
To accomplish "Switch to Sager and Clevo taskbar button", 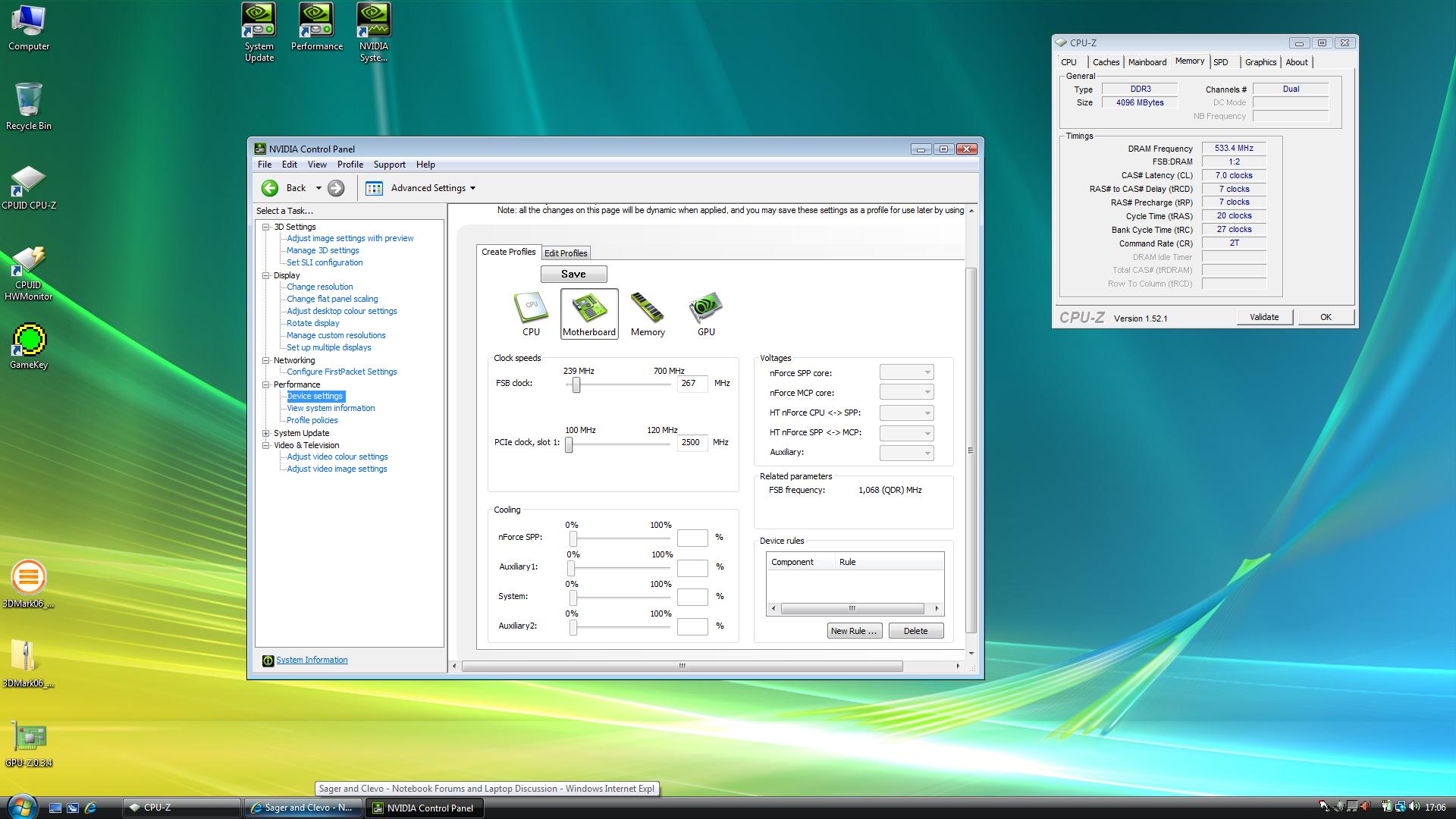I will click(x=303, y=808).
